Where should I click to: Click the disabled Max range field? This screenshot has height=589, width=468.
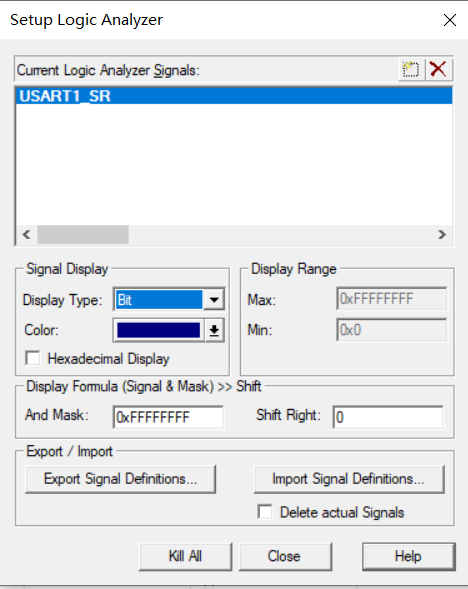click(x=392, y=299)
